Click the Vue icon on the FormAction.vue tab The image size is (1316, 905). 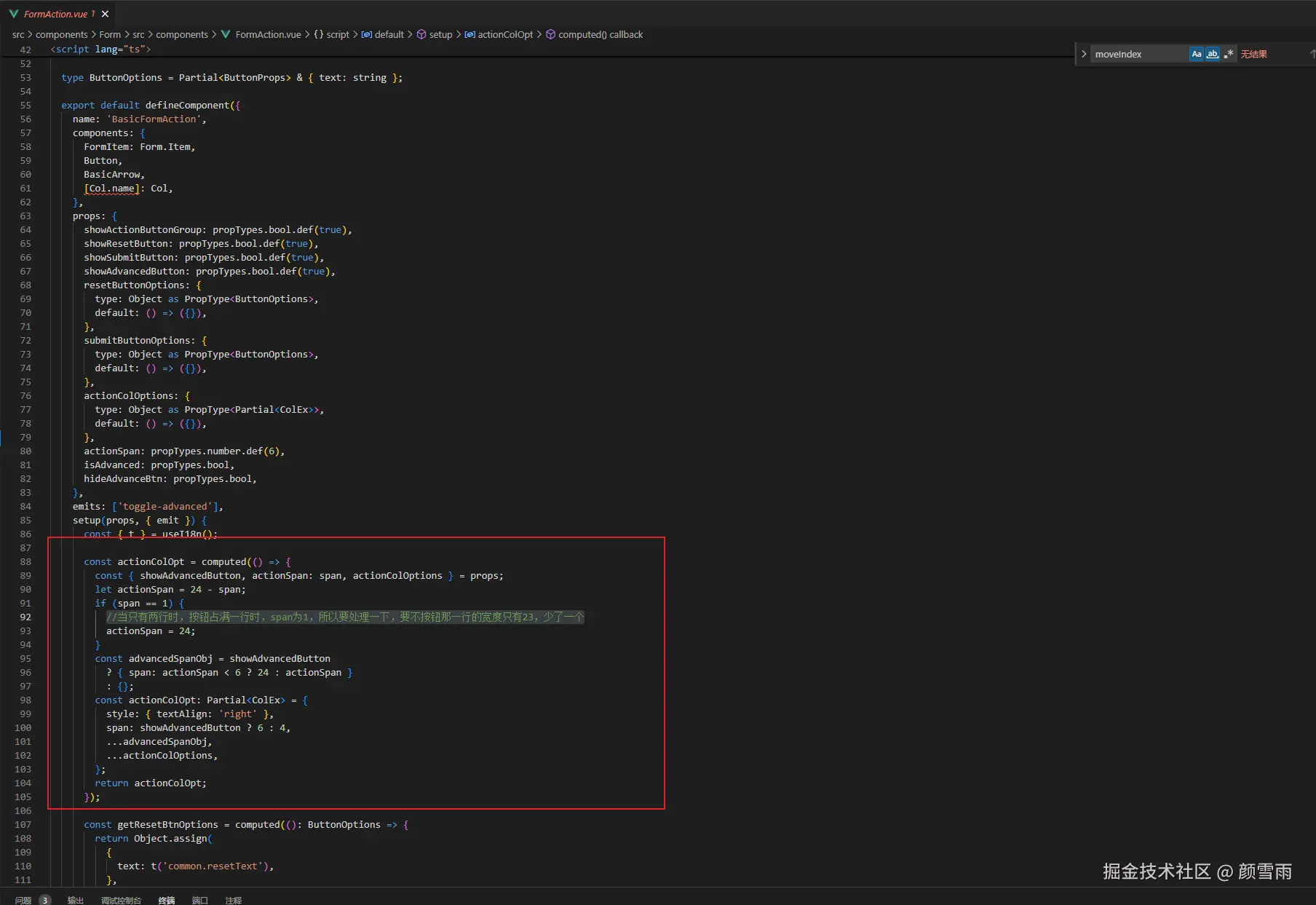pos(14,14)
